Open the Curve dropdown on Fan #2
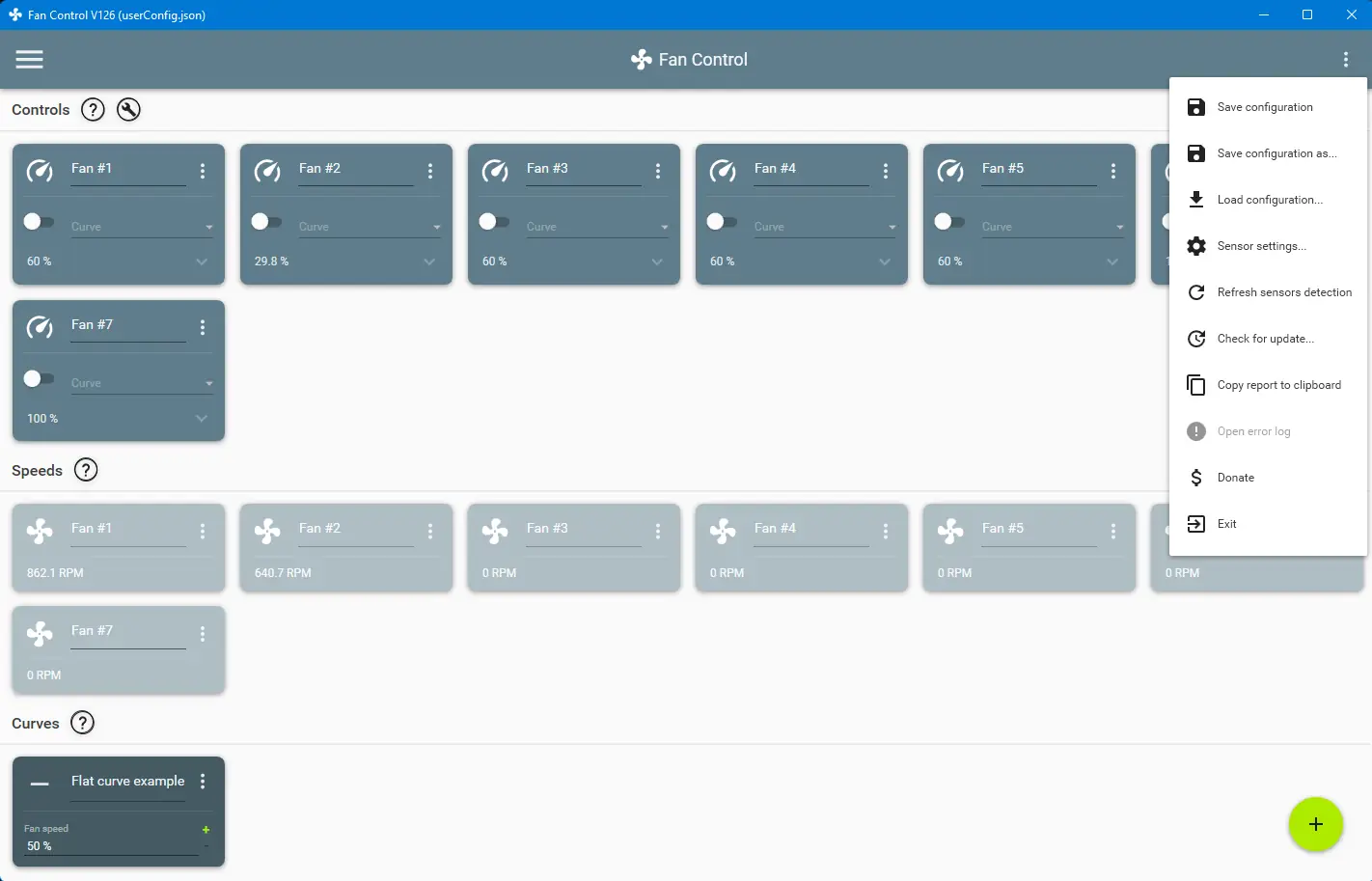Viewport: 1372px width, 881px height. coord(370,227)
